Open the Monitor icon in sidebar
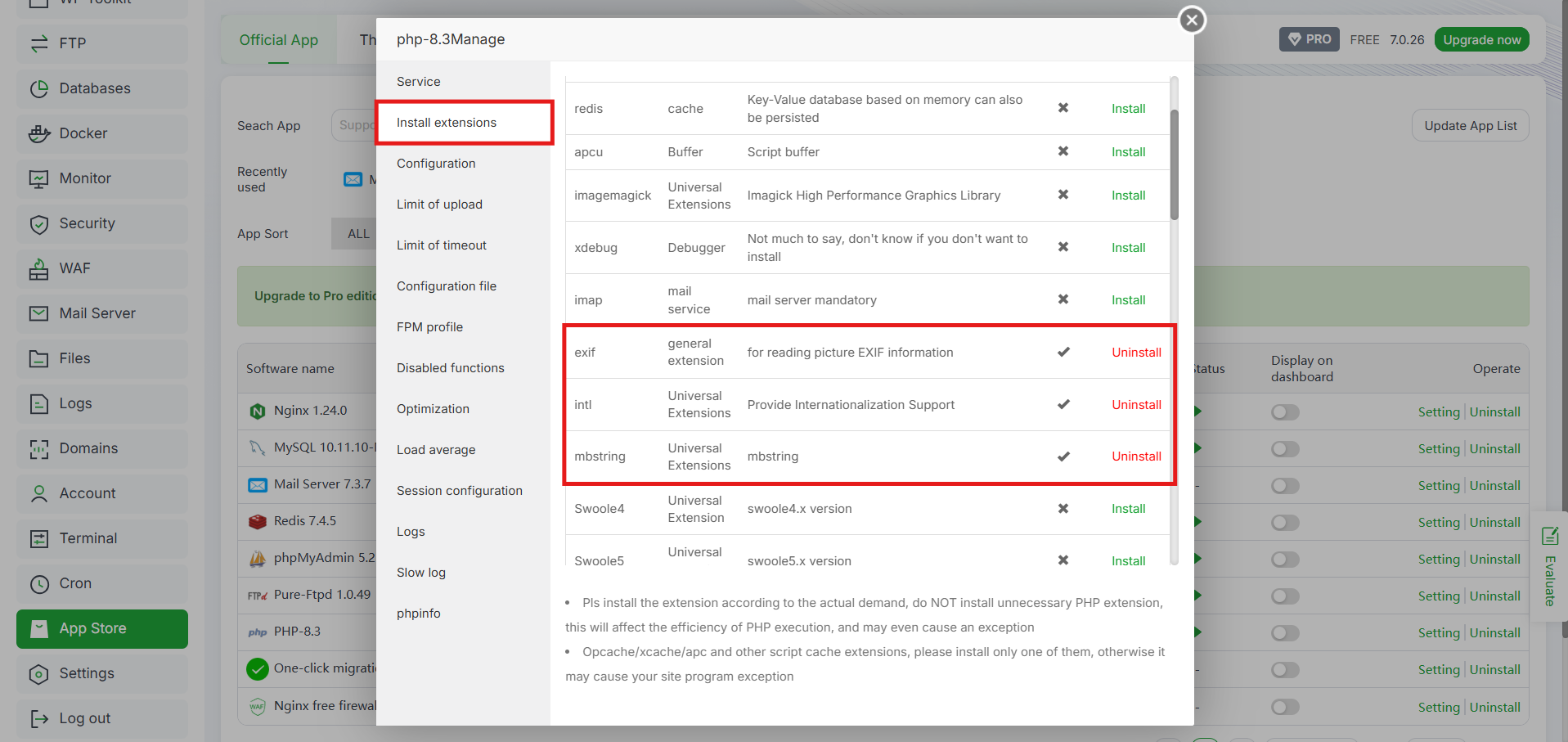 coord(38,178)
